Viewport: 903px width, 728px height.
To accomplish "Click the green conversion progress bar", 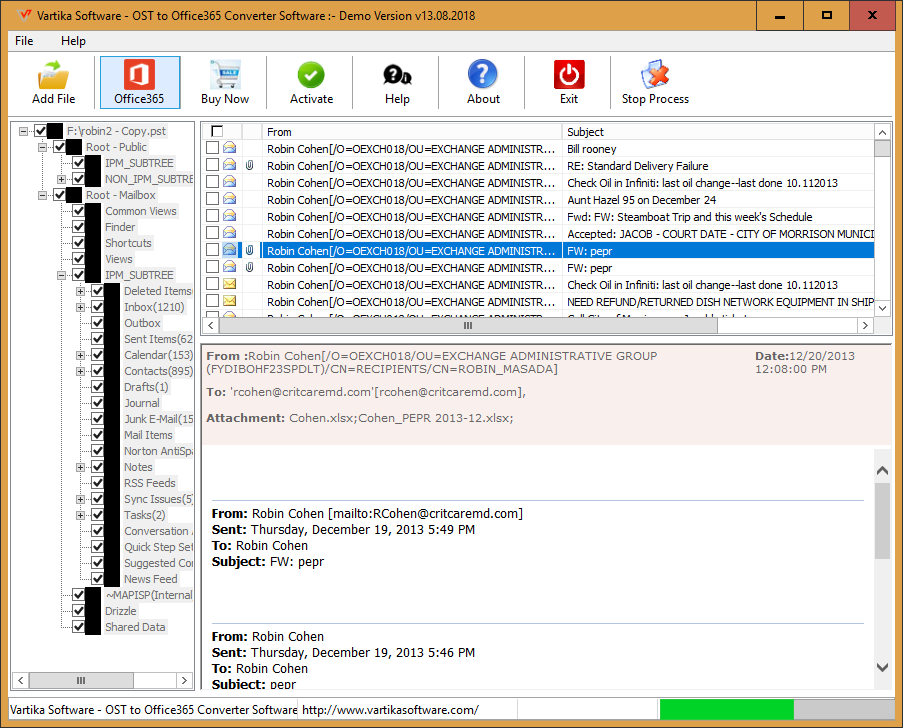I will coord(727,709).
